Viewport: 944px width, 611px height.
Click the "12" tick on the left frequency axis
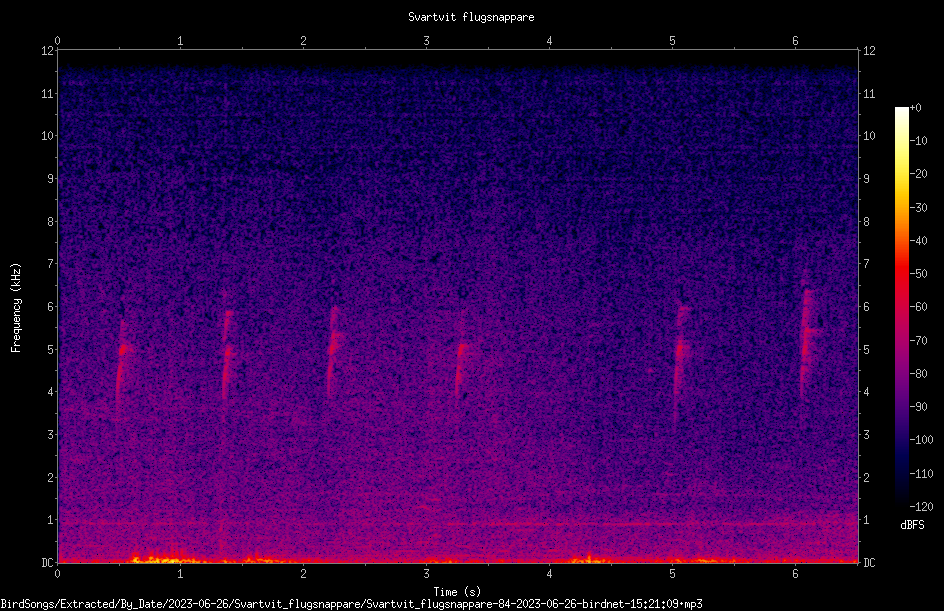coord(48,51)
